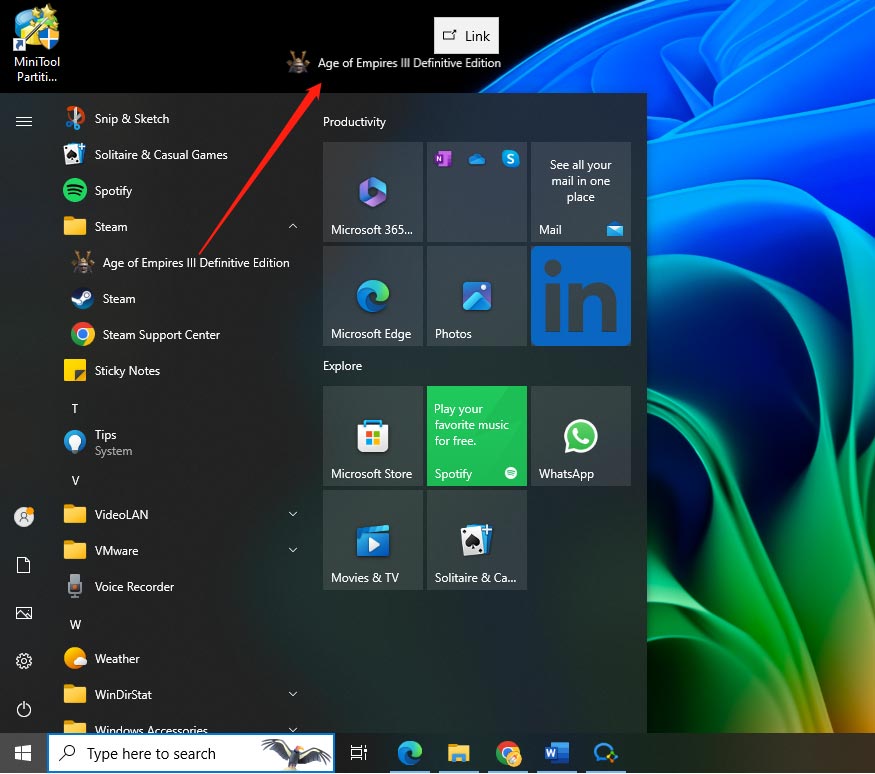Viewport: 875px width, 774px height.
Task: Open the LinkedIn tile
Action: point(580,296)
